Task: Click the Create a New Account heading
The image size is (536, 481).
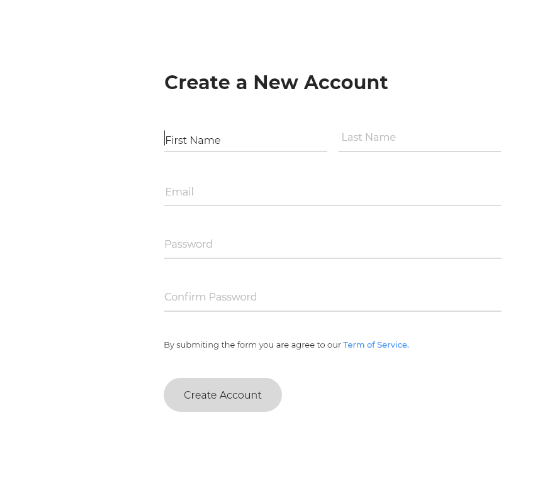Action: point(276,82)
